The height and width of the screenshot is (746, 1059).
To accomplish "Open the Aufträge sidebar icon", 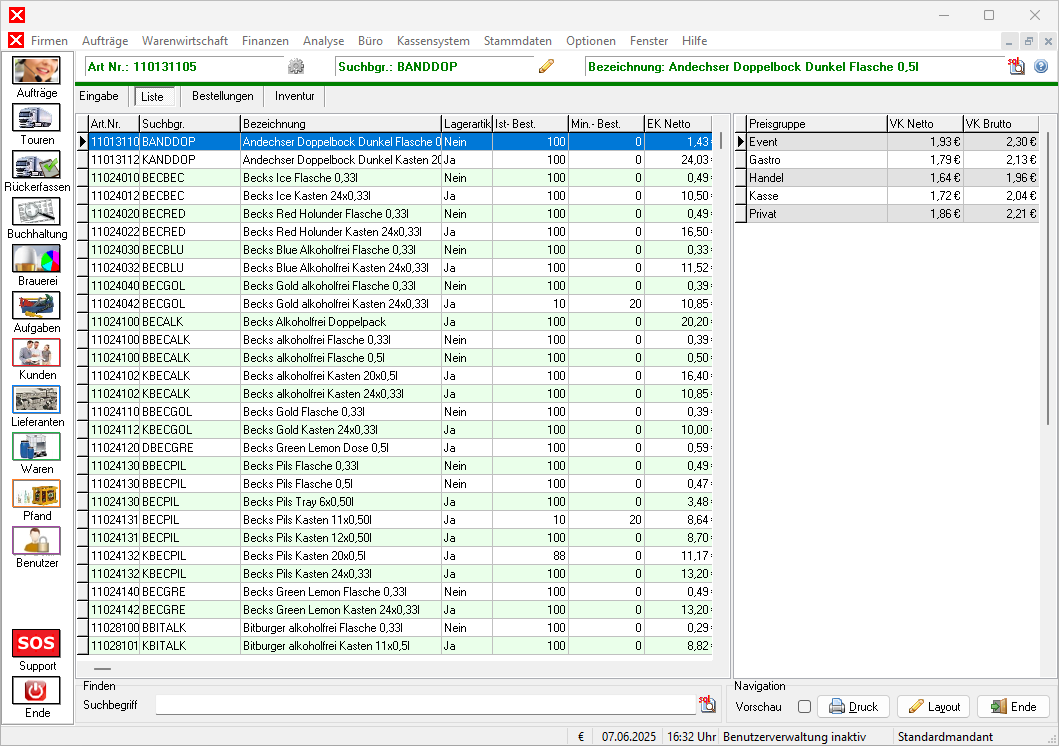I will click(x=36, y=71).
